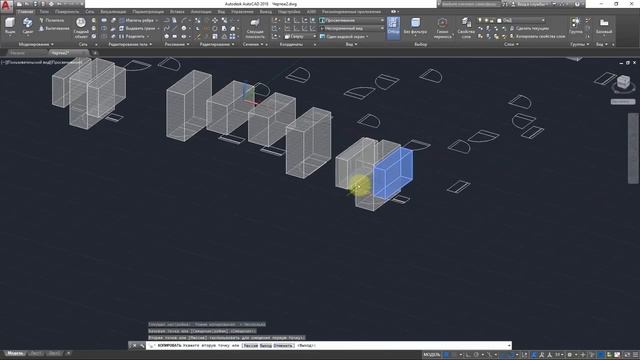Click Make Current (Сделать текущим) layer button

coord(529,28)
